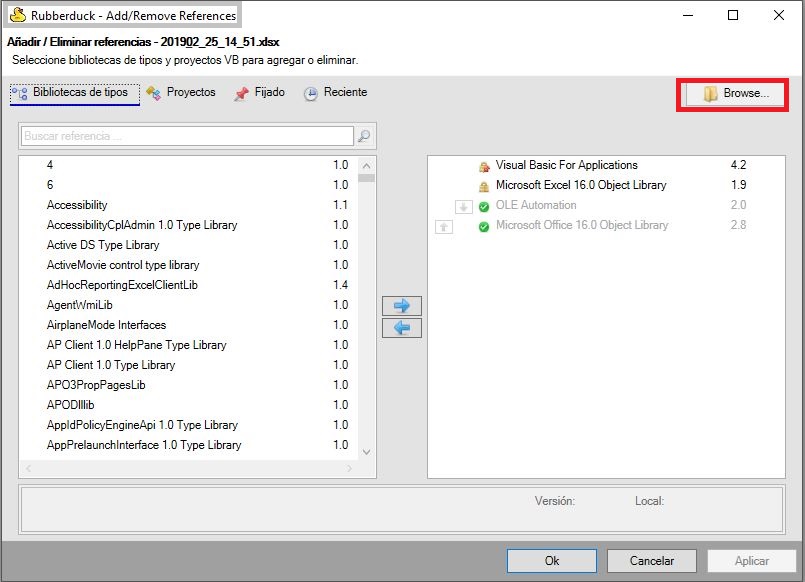The width and height of the screenshot is (805, 582).
Task: Close the Add/Remove References dialog
Action: coord(779,15)
